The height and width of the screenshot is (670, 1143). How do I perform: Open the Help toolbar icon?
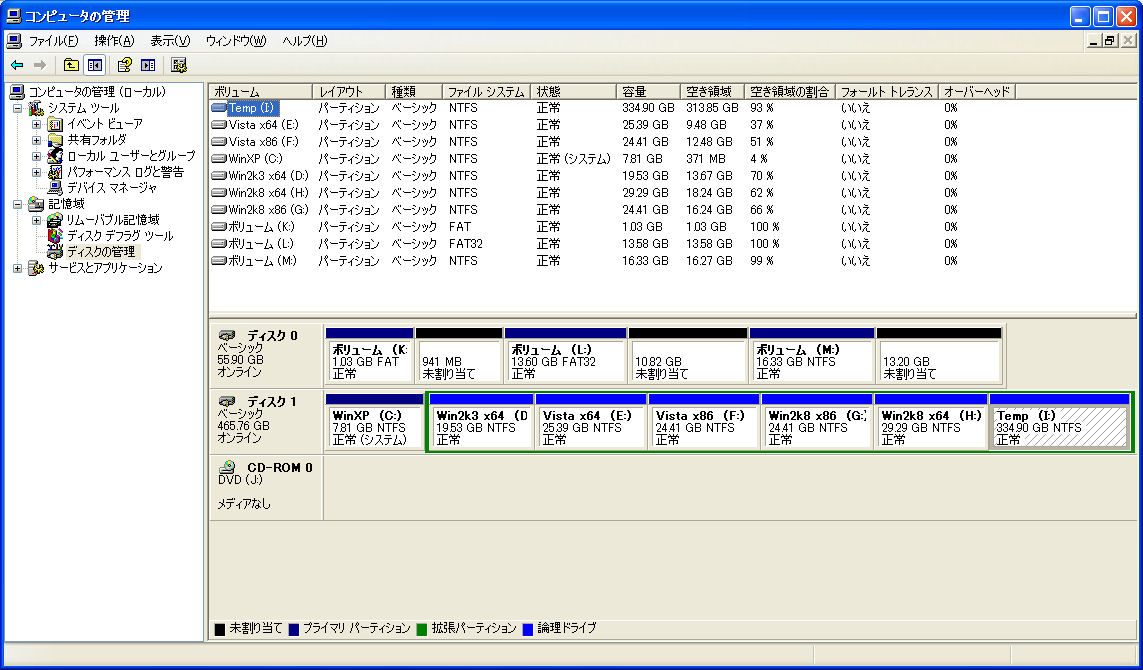[125, 65]
